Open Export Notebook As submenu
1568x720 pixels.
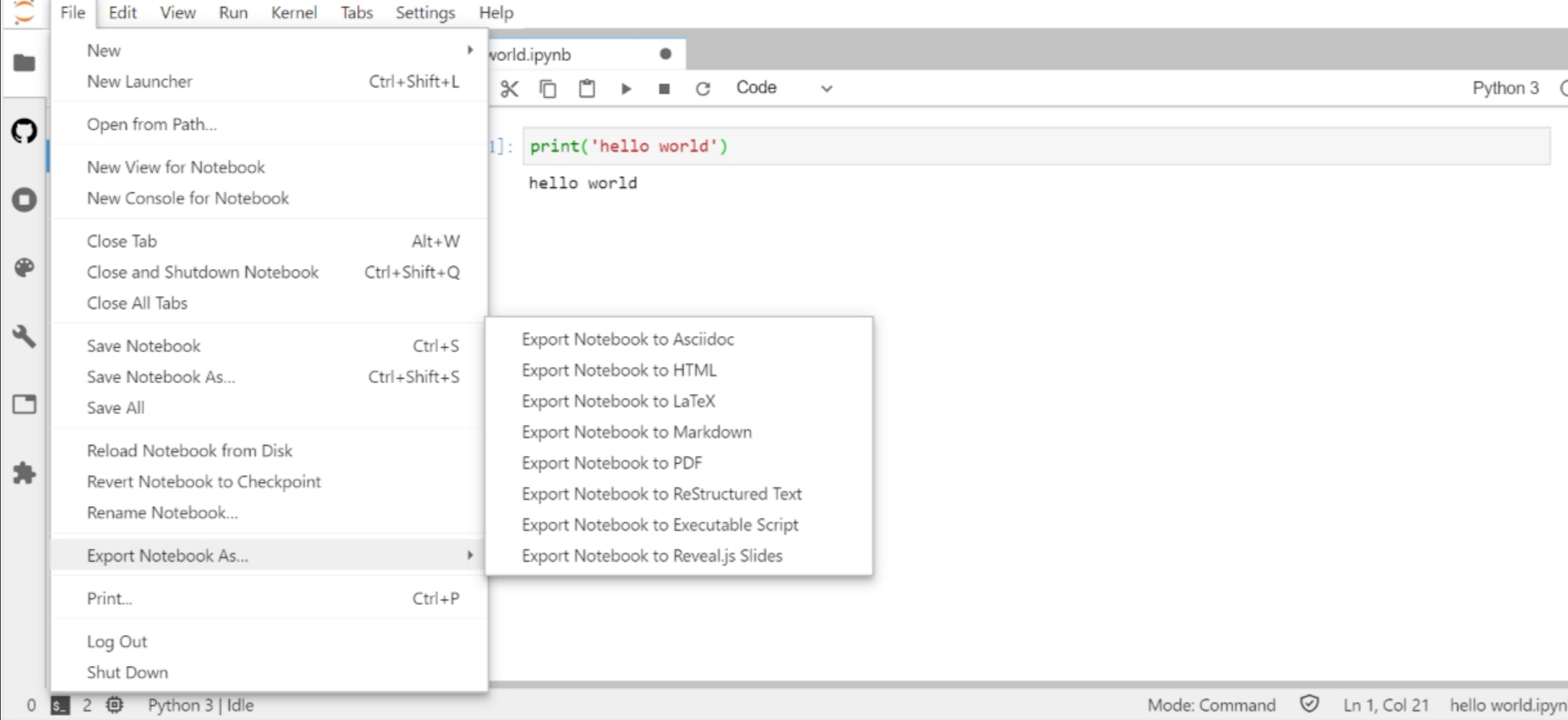[x=270, y=555]
